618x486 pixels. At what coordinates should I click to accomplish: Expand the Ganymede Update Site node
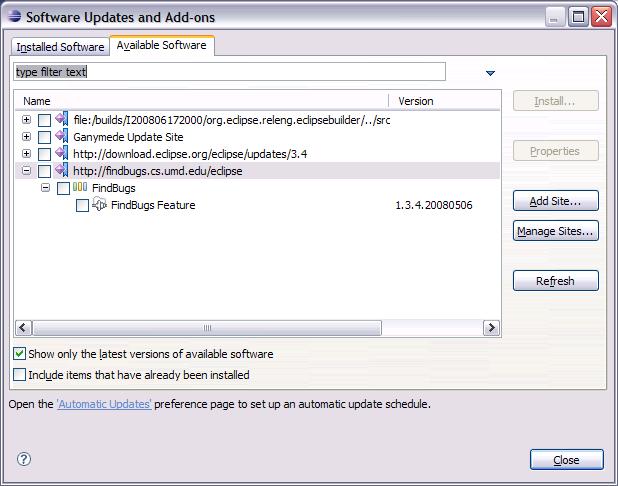point(26,136)
